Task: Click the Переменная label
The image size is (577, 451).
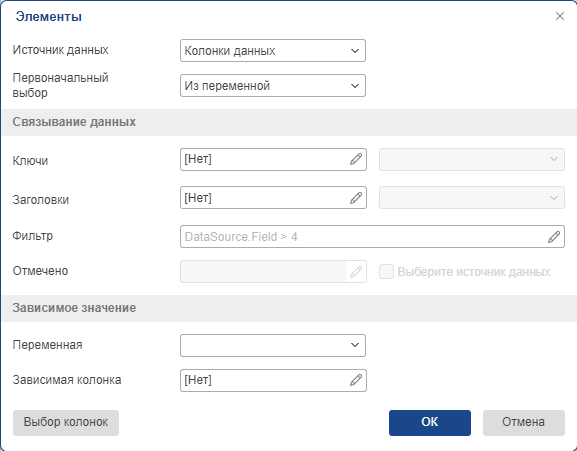Action: tap(47, 345)
